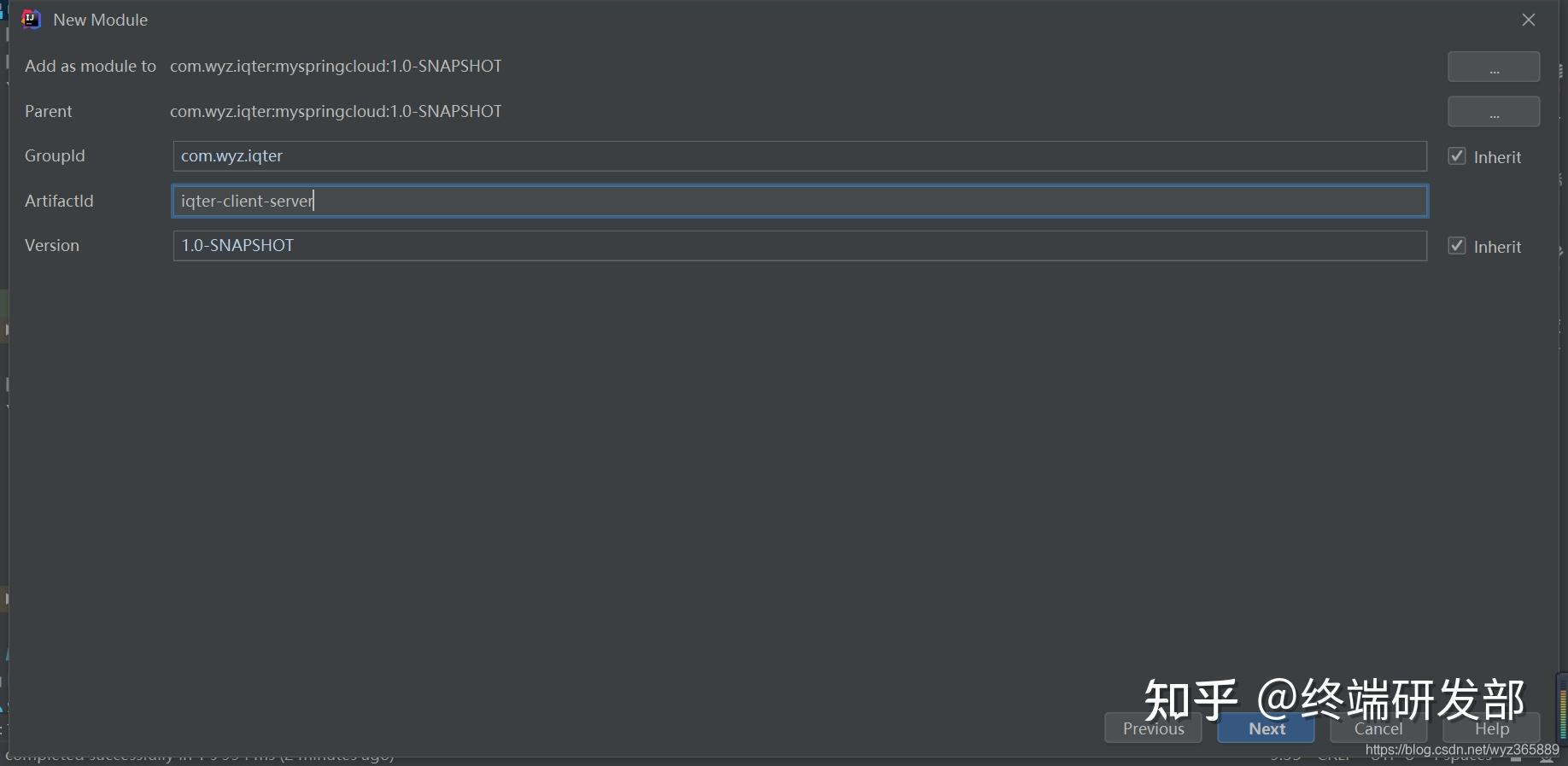This screenshot has width=1568, height=766.
Task: Click the IntelliJ IDEA logo in title bar
Action: 31,20
